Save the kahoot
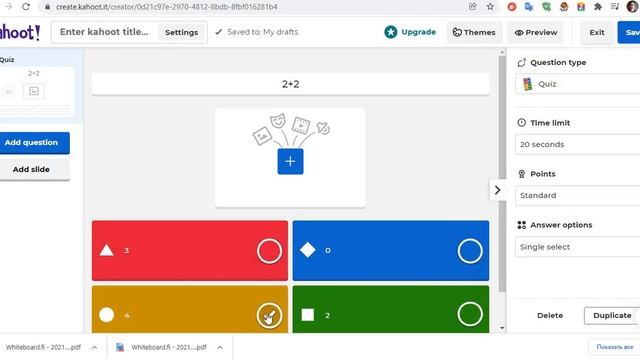The height and width of the screenshot is (360, 640). click(x=629, y=32)
